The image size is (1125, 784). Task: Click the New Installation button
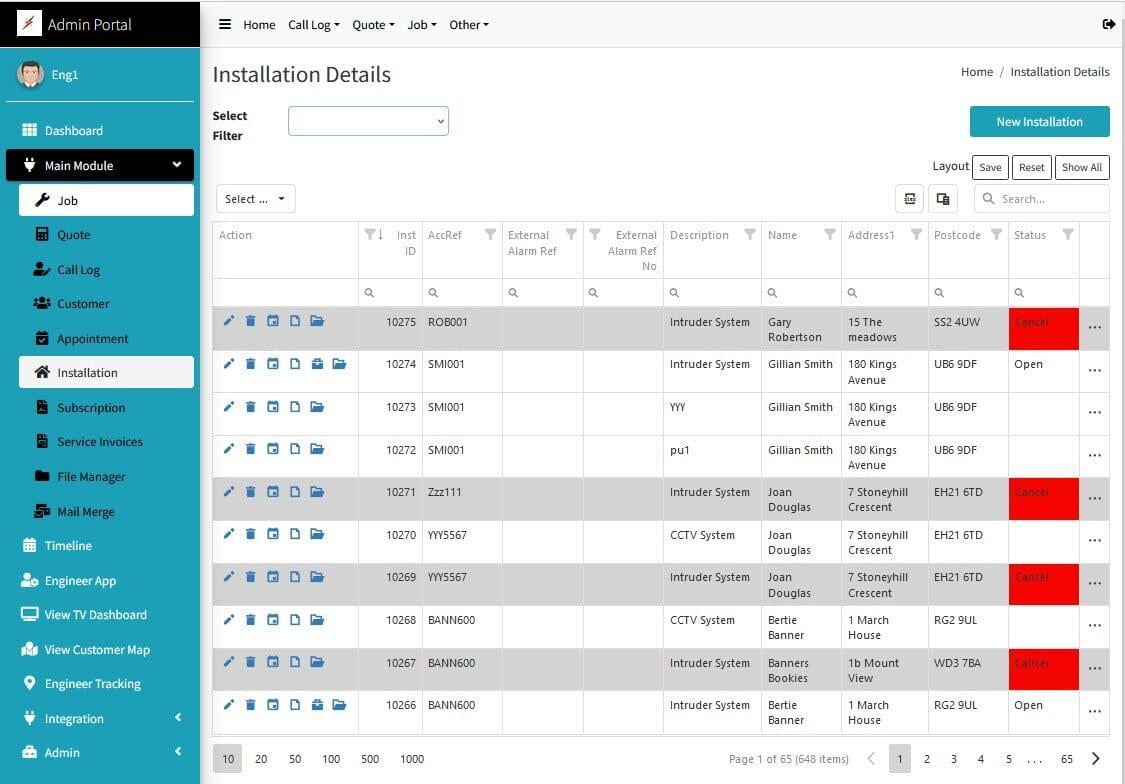[1039, 122]
